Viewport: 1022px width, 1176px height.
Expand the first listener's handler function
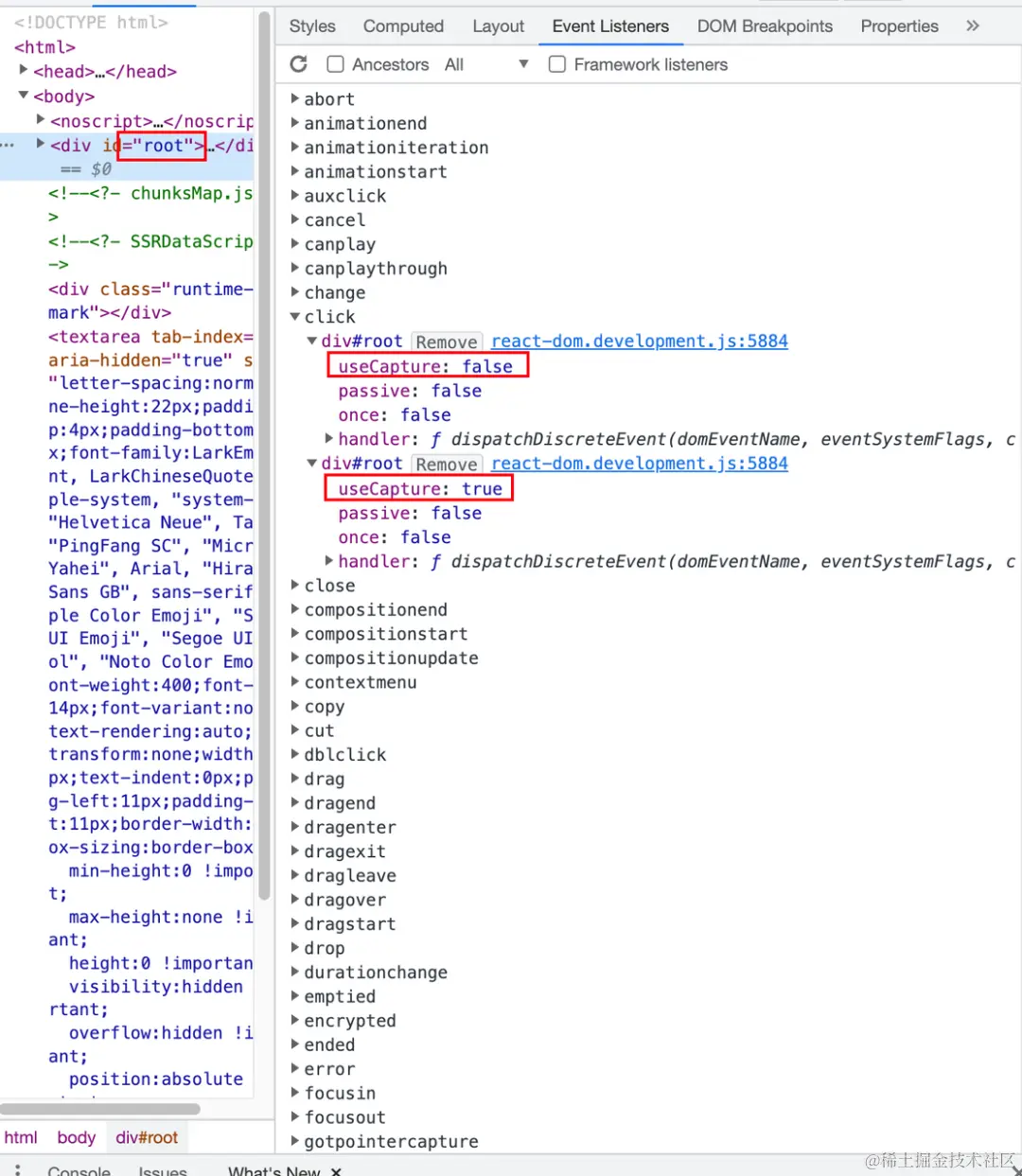click(329, 438)
